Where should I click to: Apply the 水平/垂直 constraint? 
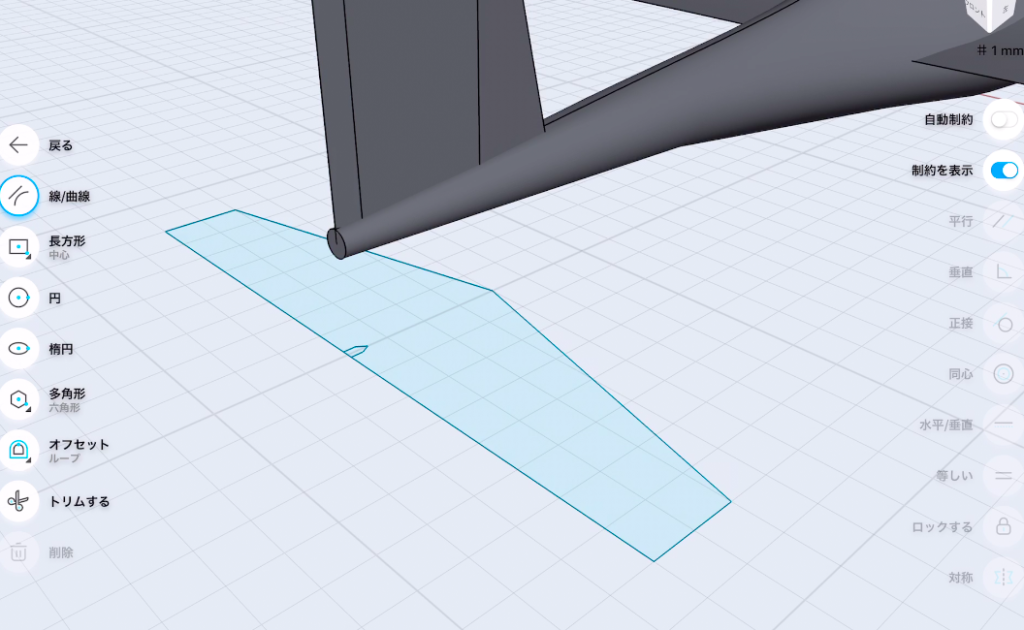pyautogui.click(x=1003, y=425)
